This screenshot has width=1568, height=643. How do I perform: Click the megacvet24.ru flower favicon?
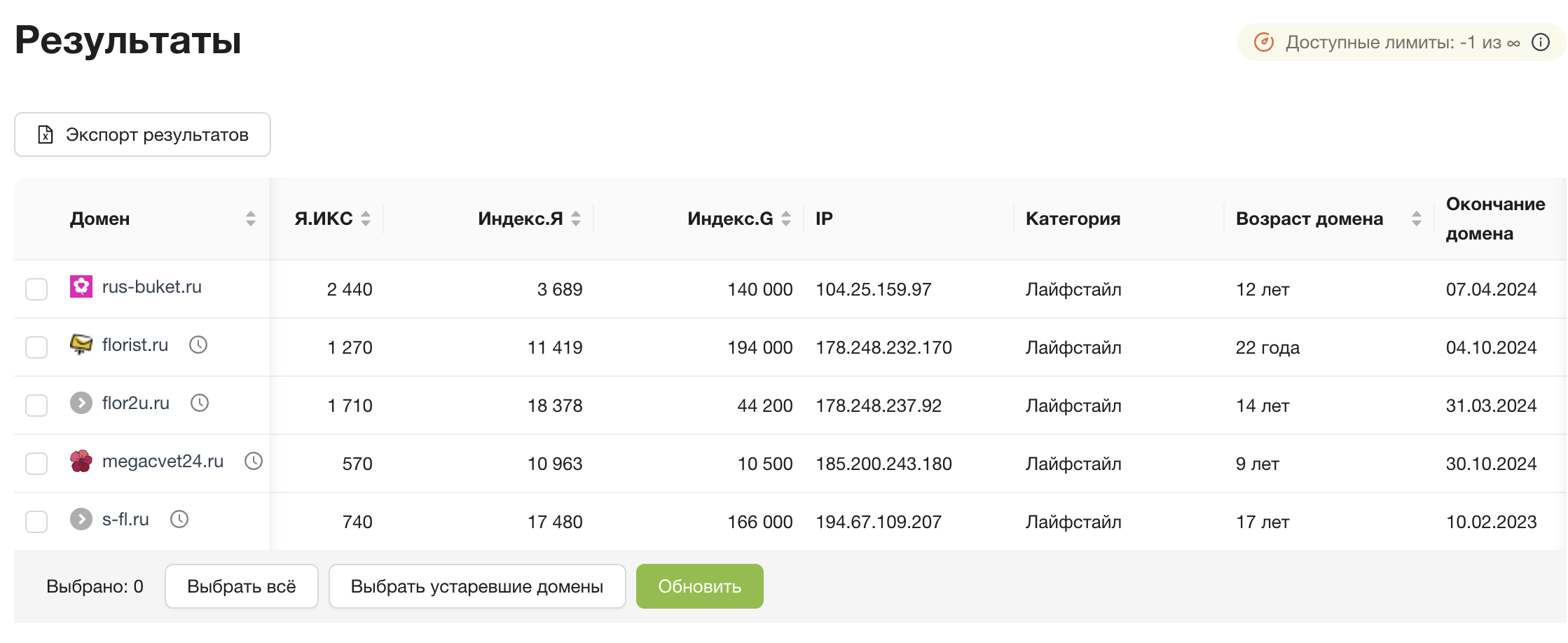[x=81, y=461]
